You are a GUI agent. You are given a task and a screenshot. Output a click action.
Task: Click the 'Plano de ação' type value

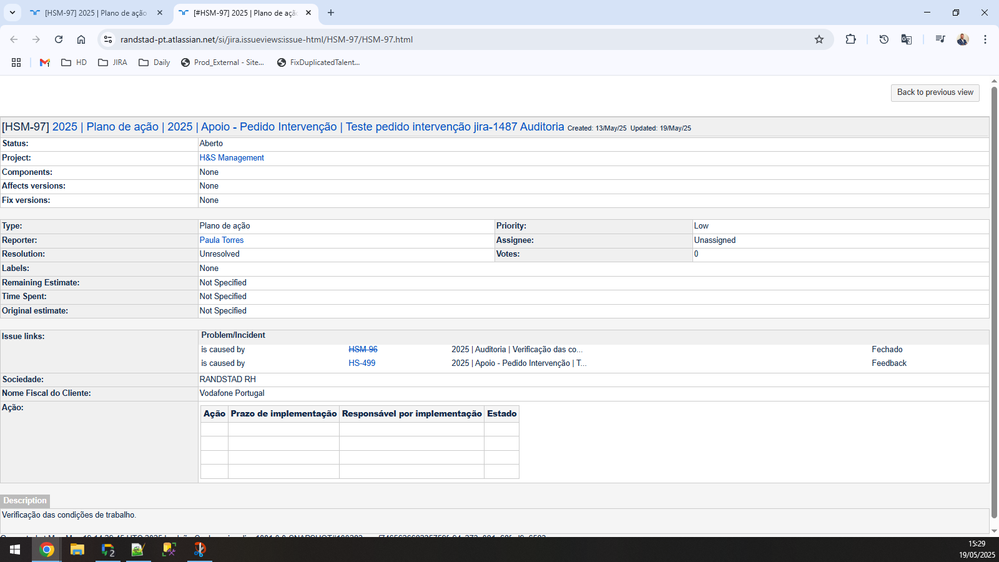click(224, 226)
